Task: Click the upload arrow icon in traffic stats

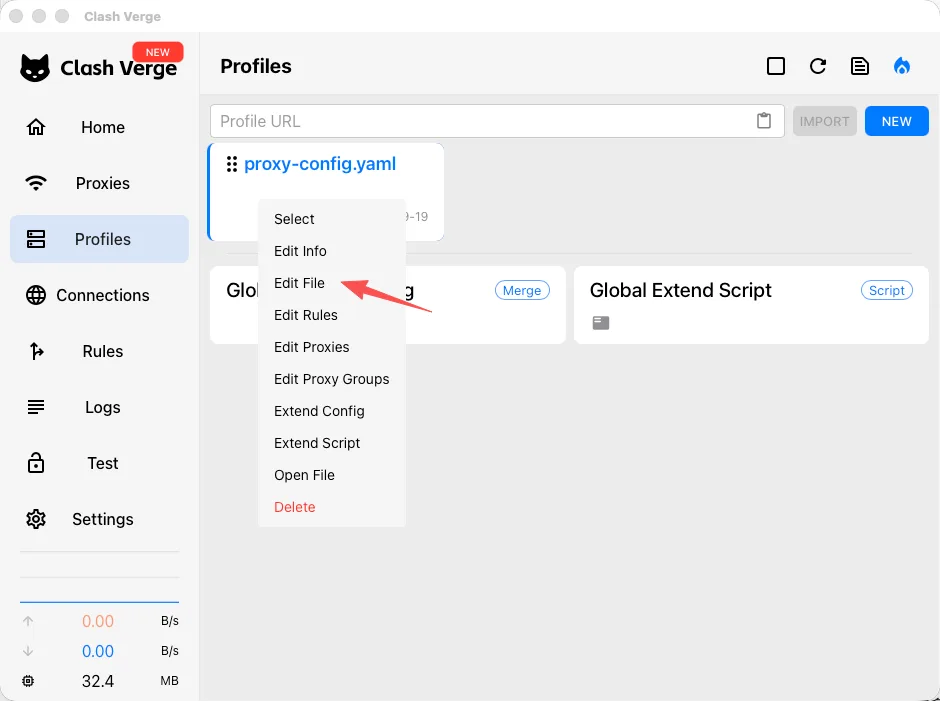Action: (28, 621)
